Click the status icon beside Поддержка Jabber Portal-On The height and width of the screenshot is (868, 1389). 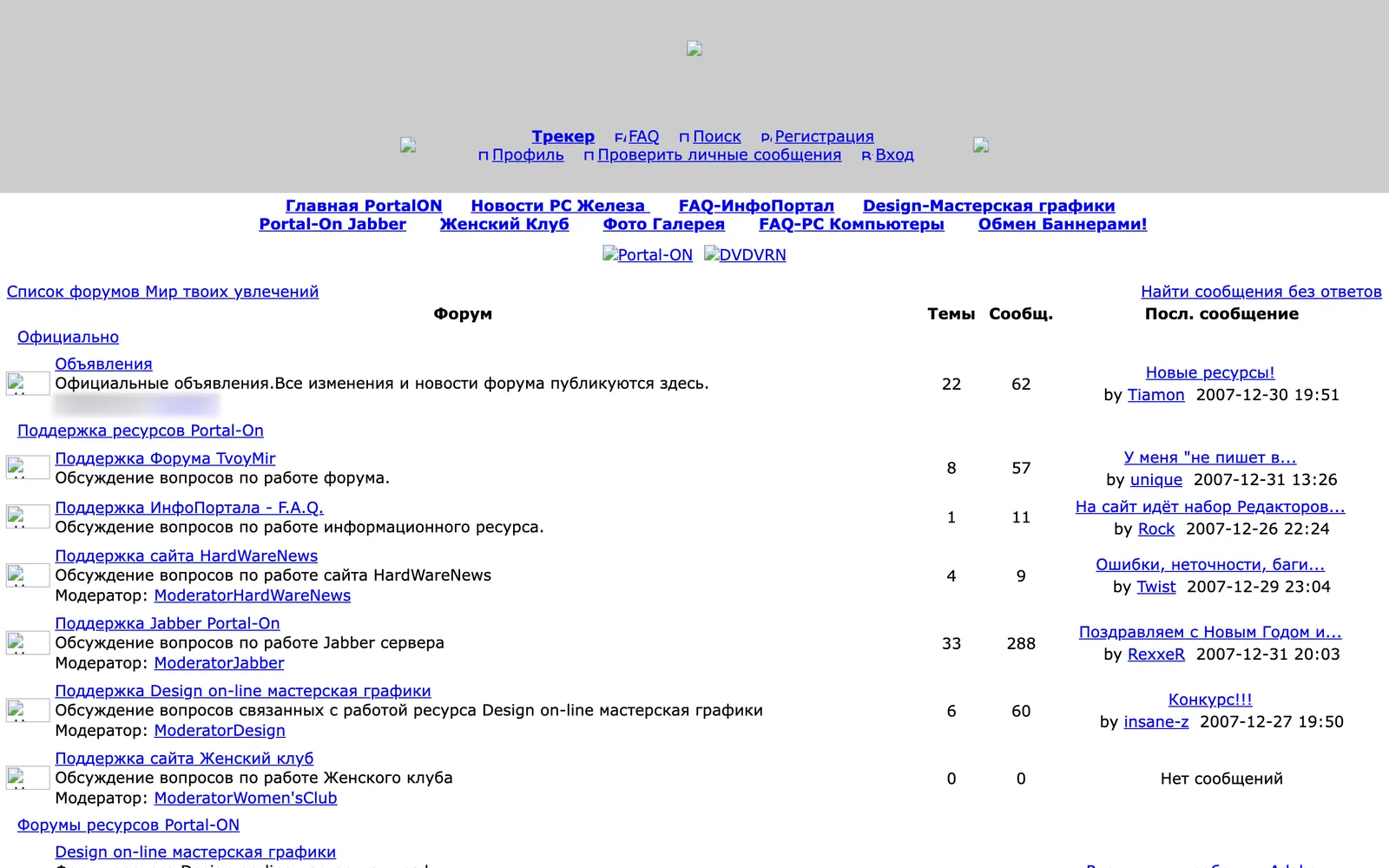click(28, 643)
